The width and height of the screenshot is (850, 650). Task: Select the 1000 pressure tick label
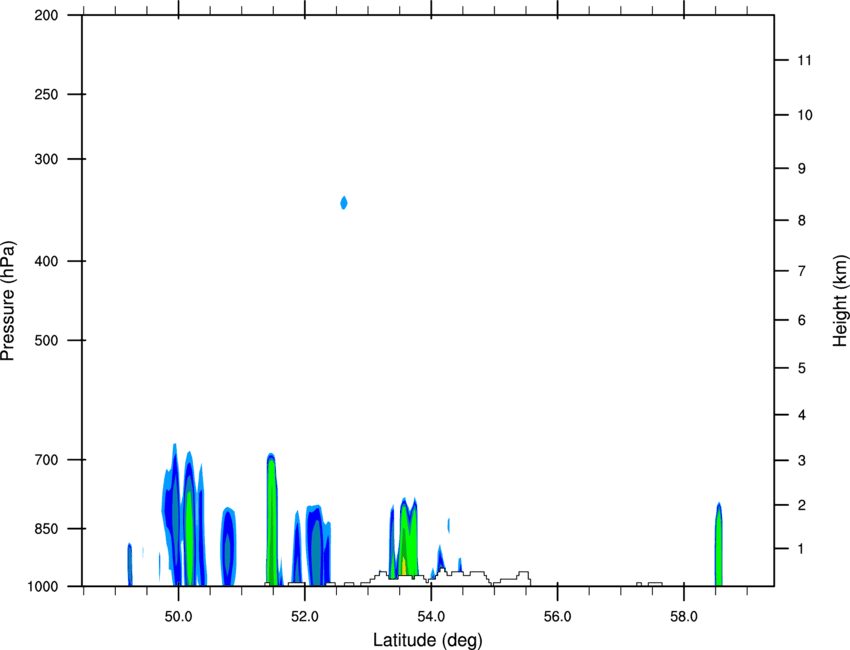[43, 587]
